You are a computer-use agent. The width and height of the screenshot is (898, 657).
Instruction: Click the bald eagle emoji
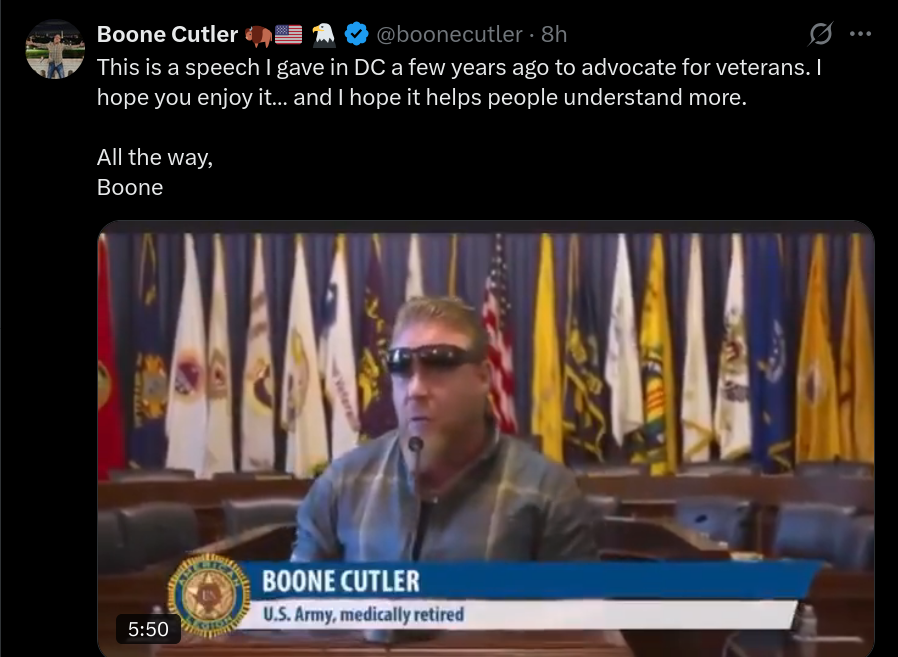click(x=324, y=34)
